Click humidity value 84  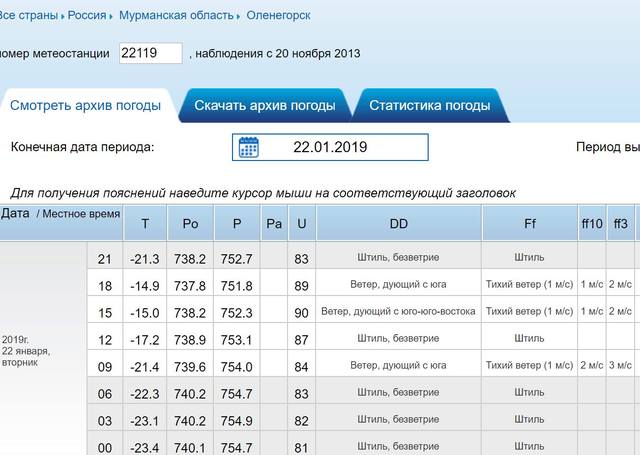tap(301, 366)
